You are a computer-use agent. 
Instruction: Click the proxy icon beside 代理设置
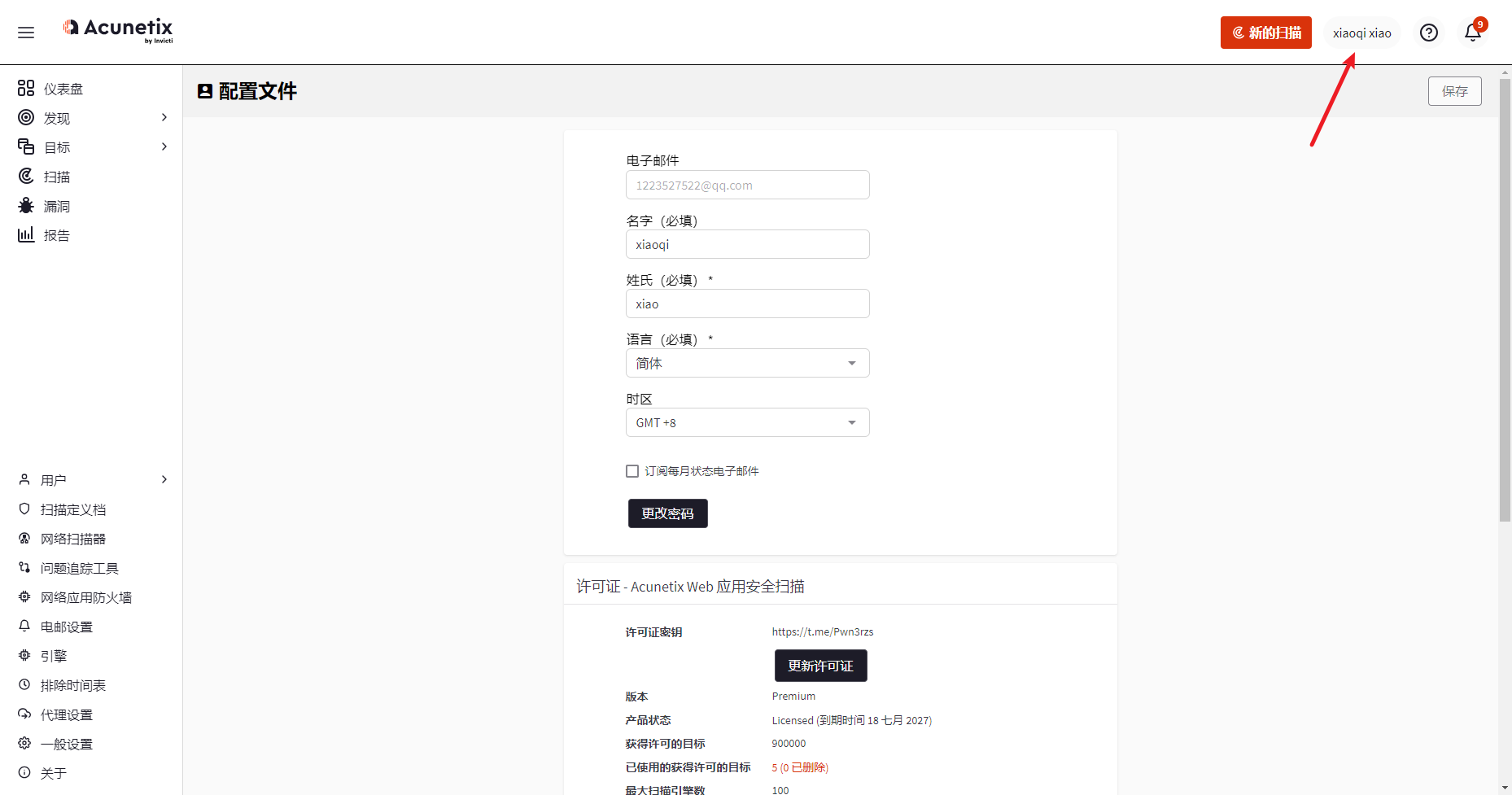click(24, 714)
